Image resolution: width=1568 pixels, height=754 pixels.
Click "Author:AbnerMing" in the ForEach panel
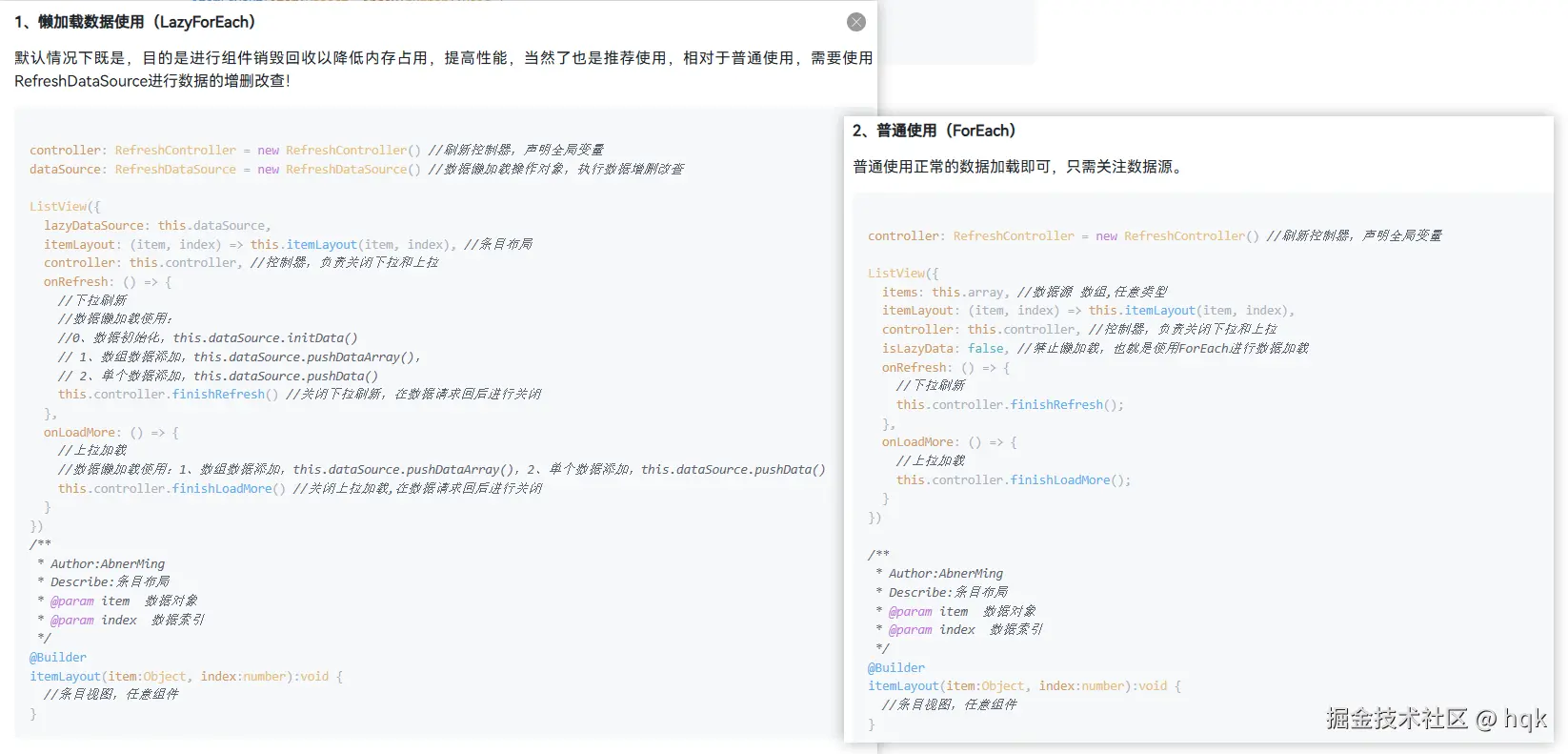(x=946, y=574)
